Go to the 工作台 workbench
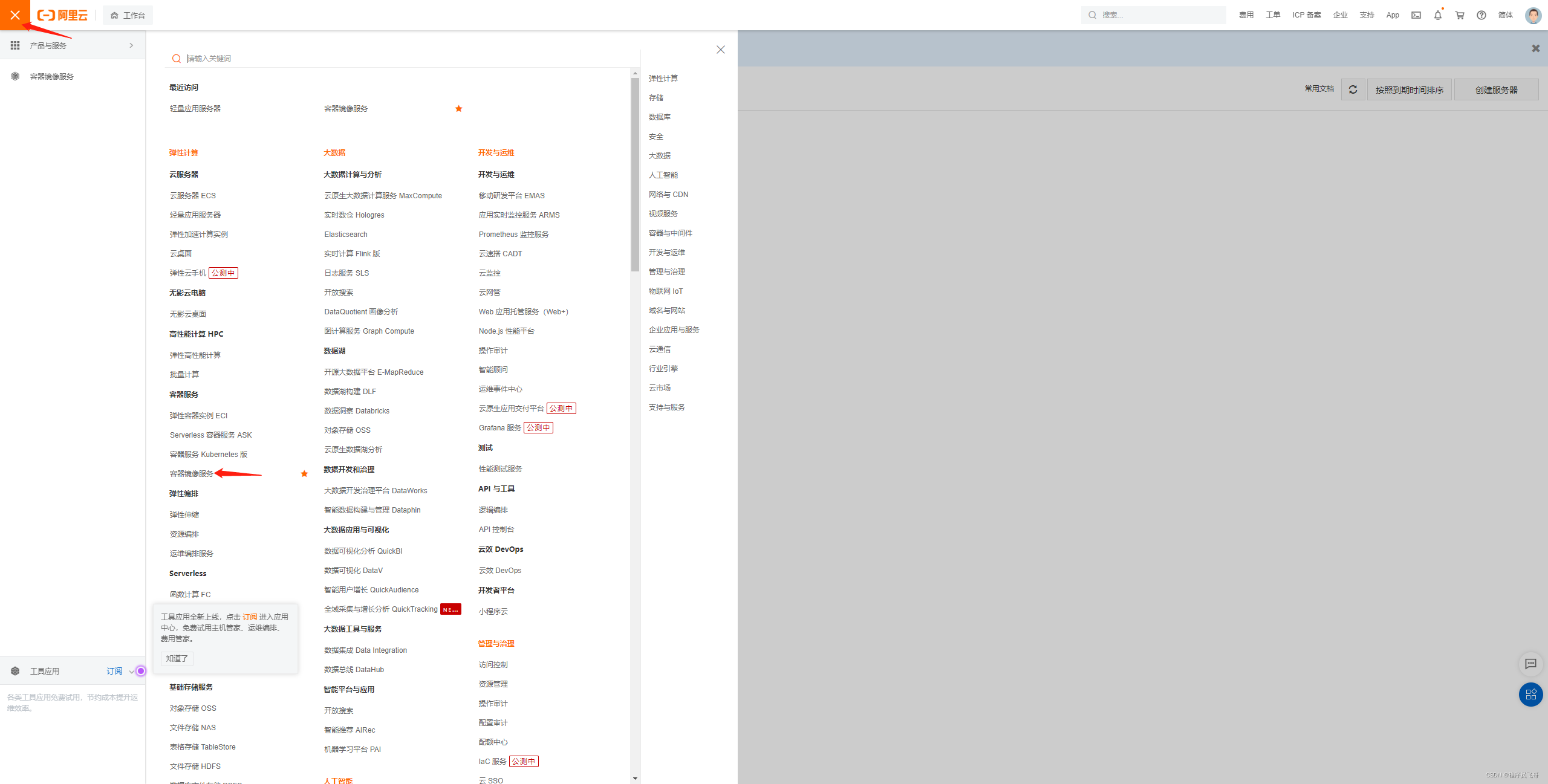Image resolution: width=1548 pixels, height=784 pixels. (128, 15)
